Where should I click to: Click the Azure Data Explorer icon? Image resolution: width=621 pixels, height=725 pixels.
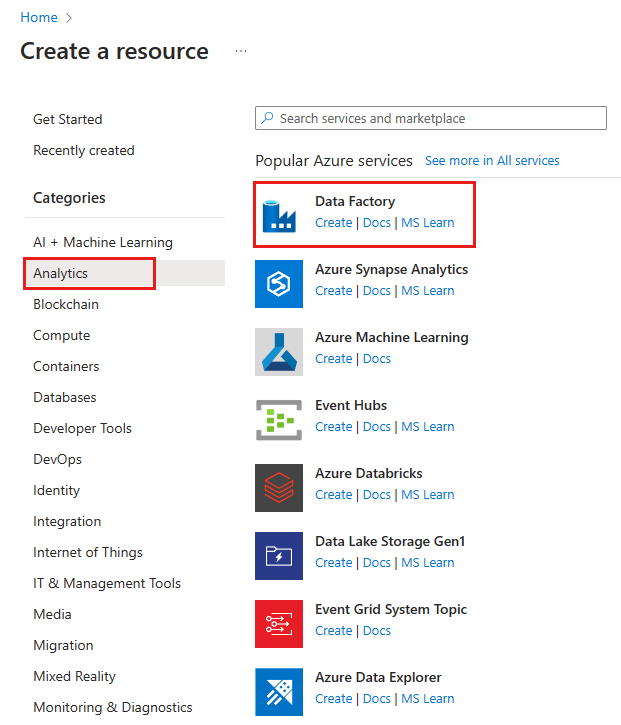click(x=279, y=692)
